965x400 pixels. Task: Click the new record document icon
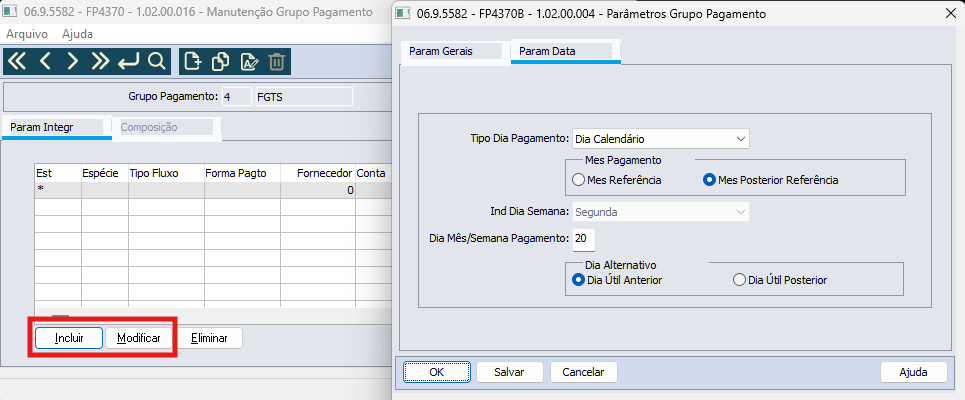[x=193, y=62]
